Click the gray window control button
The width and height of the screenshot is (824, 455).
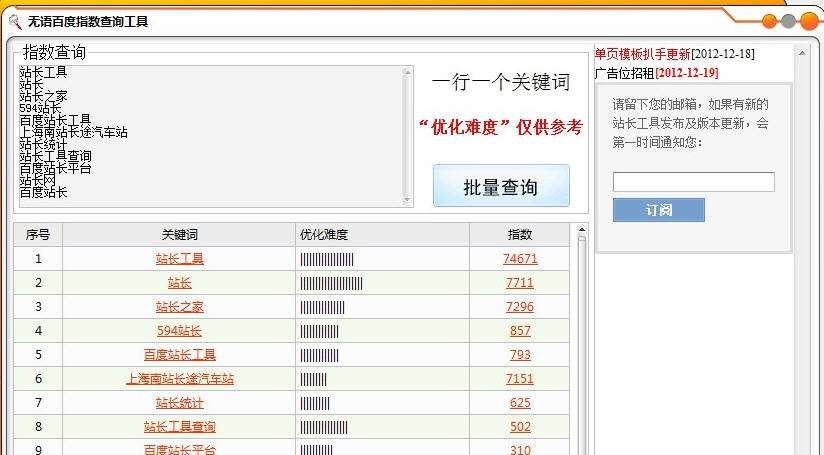point(788,21)
